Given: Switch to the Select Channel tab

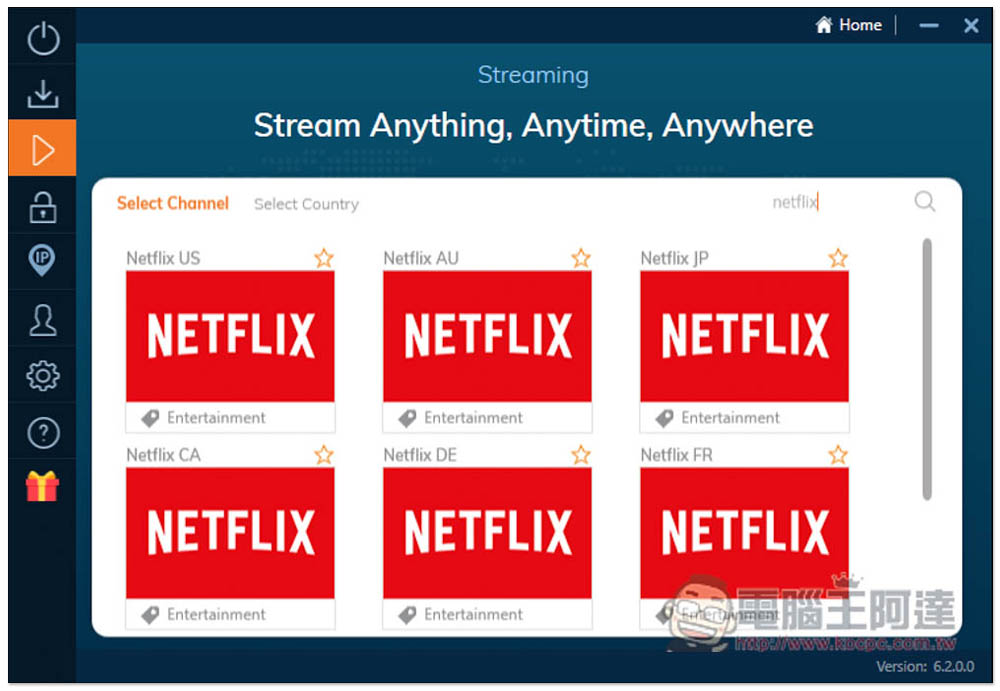Looking at the screenshot, I should 173,203.
